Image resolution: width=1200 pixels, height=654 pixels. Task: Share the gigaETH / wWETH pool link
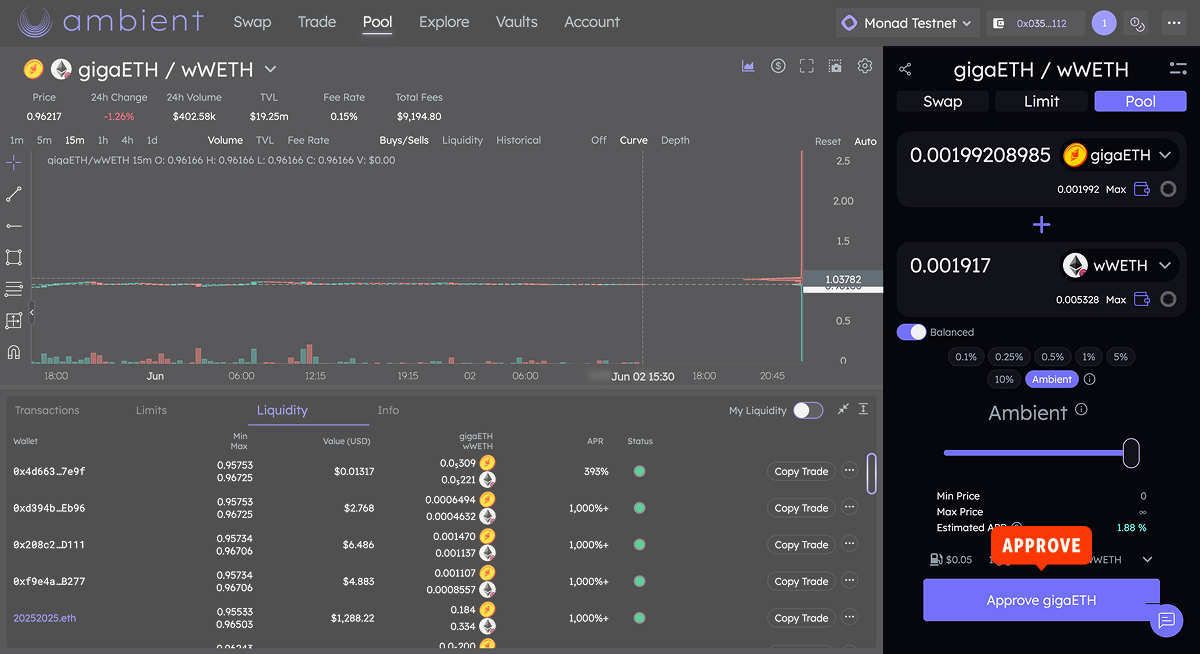(x=905, y=69)
